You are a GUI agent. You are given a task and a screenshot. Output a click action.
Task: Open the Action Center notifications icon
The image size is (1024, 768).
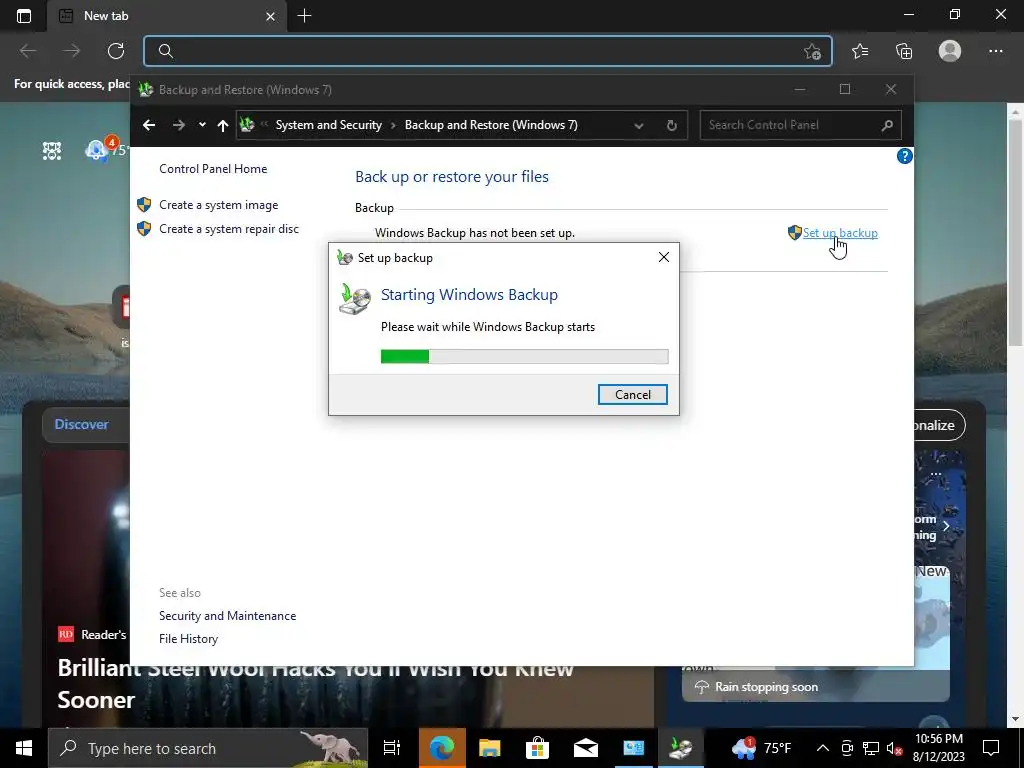(x=991, y=748)
